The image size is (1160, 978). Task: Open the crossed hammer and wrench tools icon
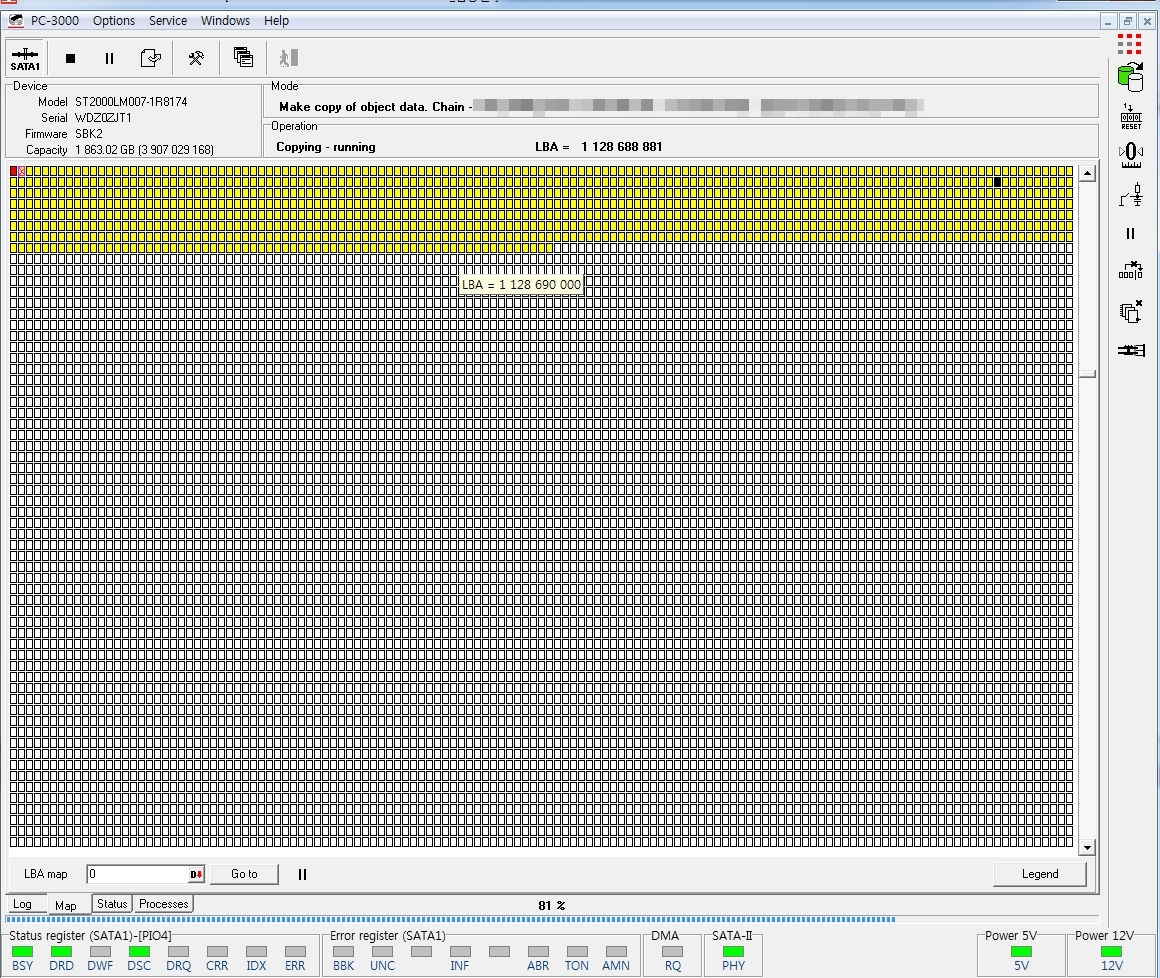coord(196,59)
